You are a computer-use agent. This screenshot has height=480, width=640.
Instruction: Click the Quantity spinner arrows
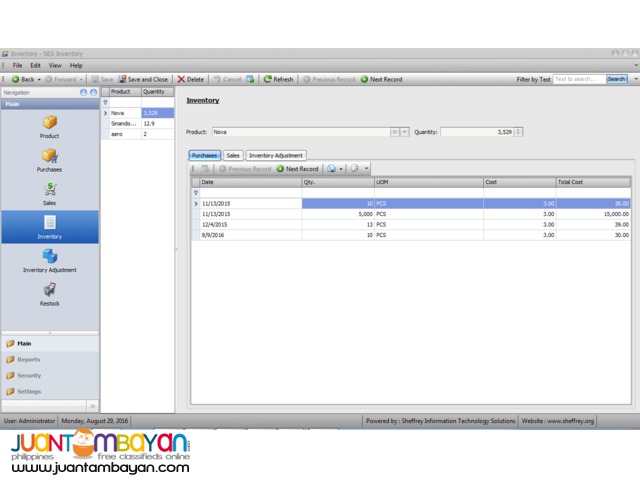click(x=518, y=132)
